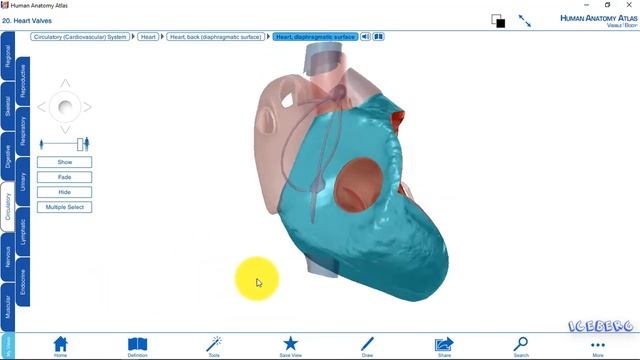The height and width of the screenshot is (360, 640).
Task: Click the book icon beside the speaker
Action: click(x=378, y=37)
